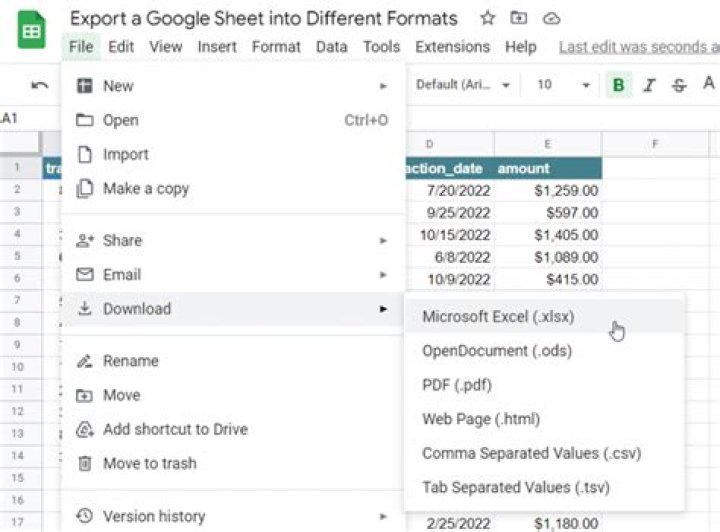Open the Extensions menu

pyautogui.click(x=453, y=47)
